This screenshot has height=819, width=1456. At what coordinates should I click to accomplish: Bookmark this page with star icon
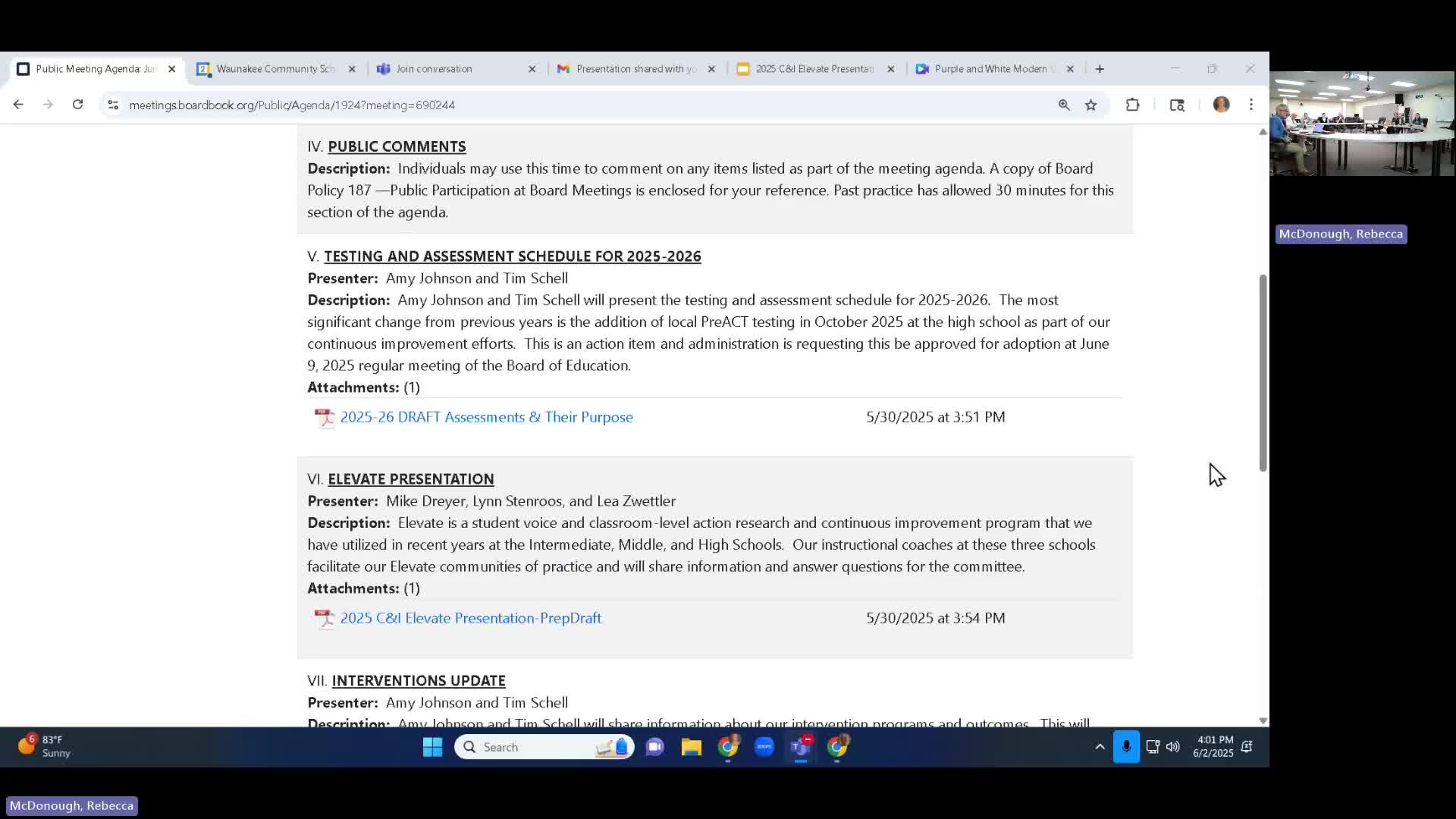click(1090, 105)
